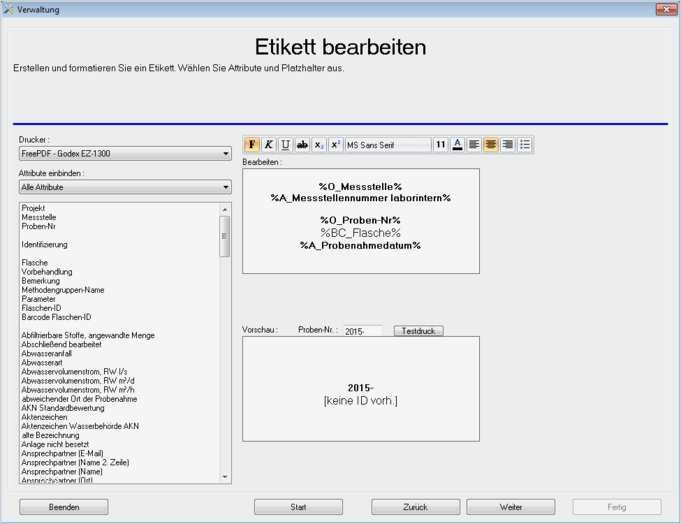Select 'Projekt' in the attribute list
The image size is (681, 524).
tap(33, 208)
